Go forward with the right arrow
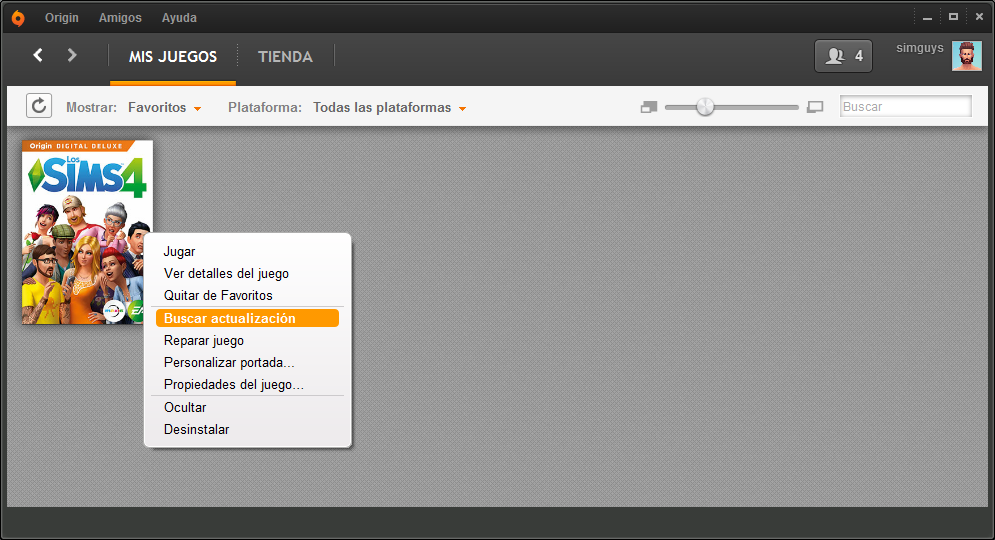This screenshot has width=995, height=540. click(x=72, y=55)
